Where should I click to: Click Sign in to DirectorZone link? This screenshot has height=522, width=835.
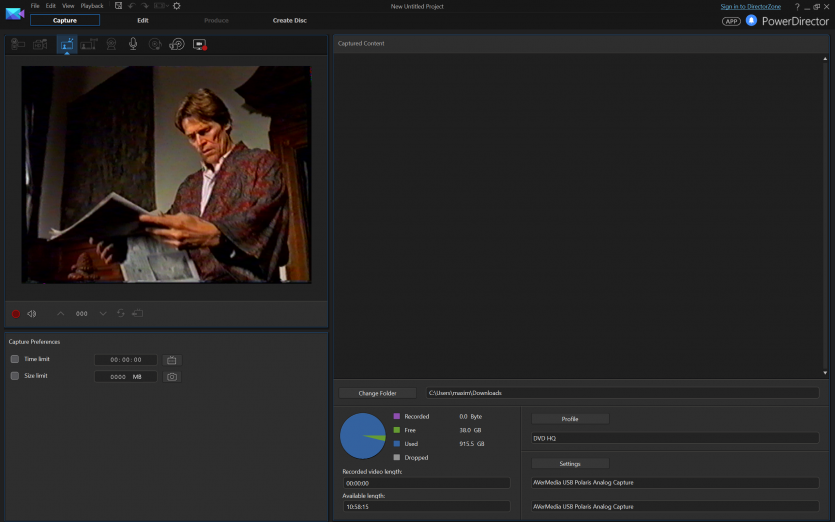[750, 6]
